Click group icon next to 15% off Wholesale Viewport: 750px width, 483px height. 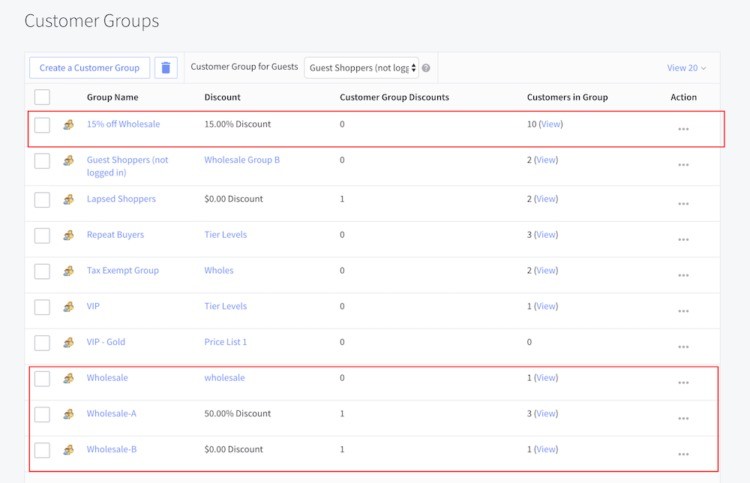(x=68, y=125)
